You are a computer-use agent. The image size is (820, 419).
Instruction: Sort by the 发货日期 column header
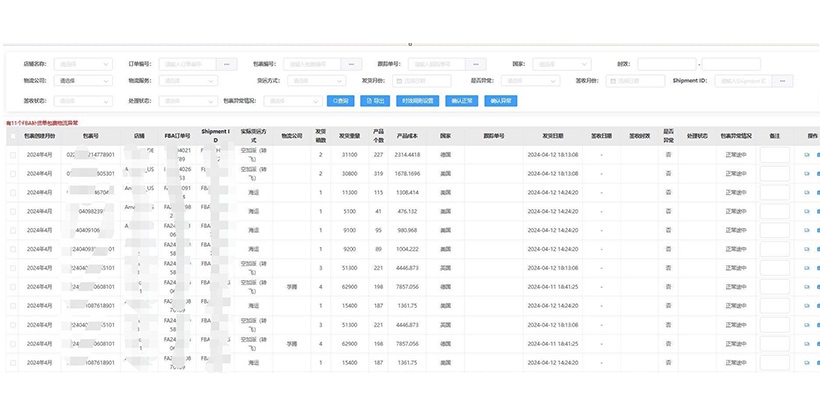pos(553,135)
